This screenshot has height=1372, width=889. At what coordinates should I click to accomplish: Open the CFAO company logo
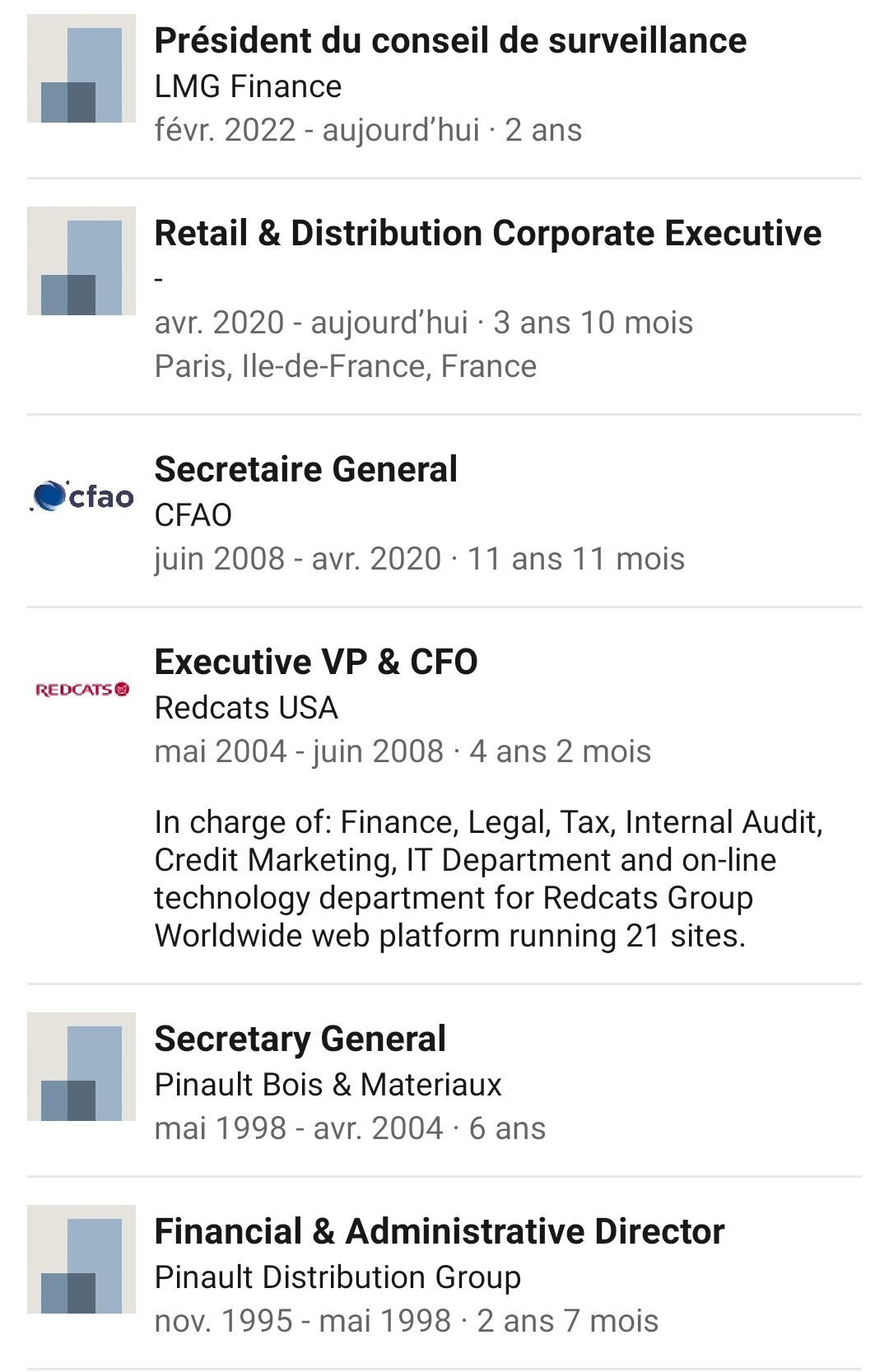point(81,496)
